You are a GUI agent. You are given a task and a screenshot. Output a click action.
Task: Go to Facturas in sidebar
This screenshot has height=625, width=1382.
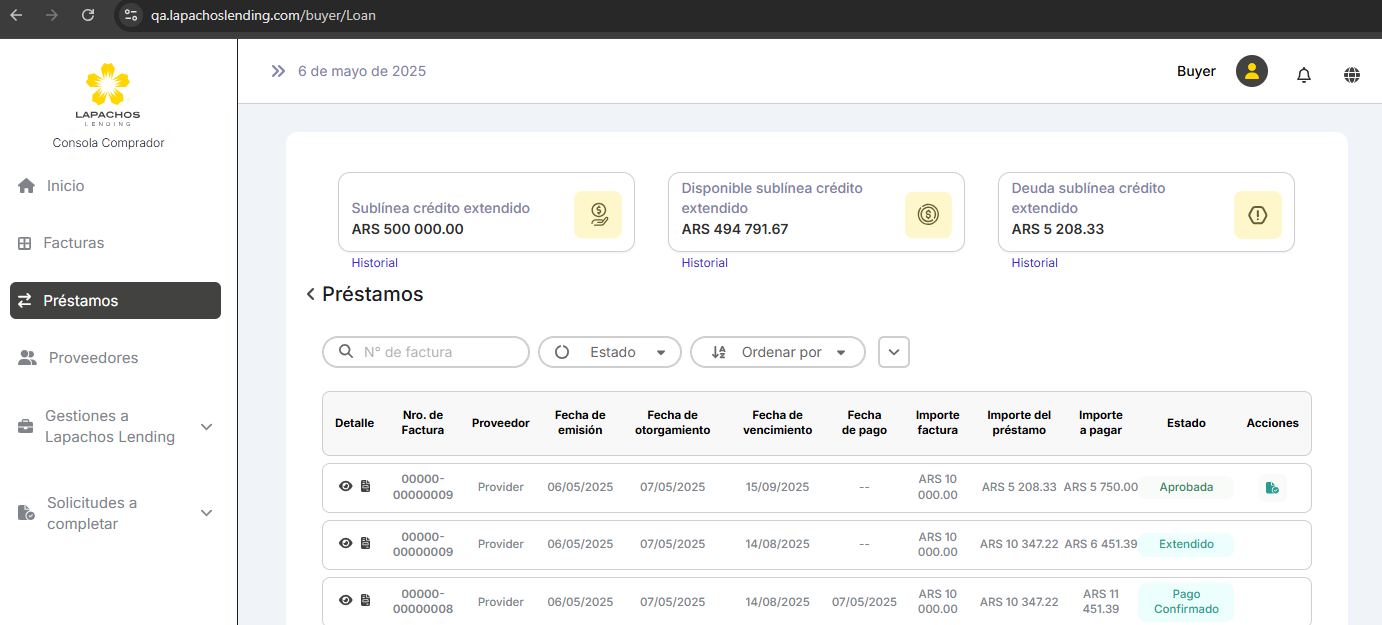(x=73, y=243)
